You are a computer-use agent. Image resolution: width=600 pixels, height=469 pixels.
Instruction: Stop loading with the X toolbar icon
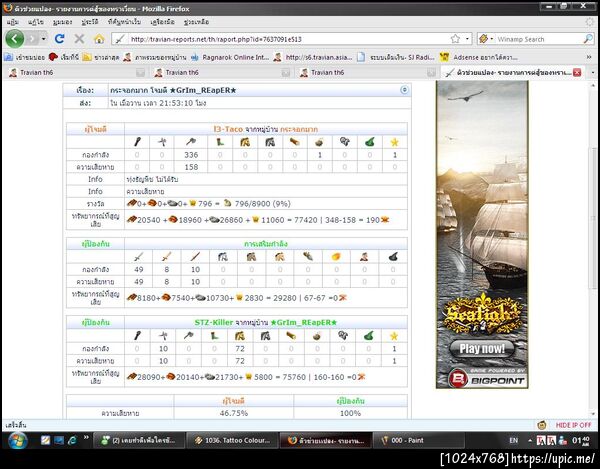click(x=79, y=39)
